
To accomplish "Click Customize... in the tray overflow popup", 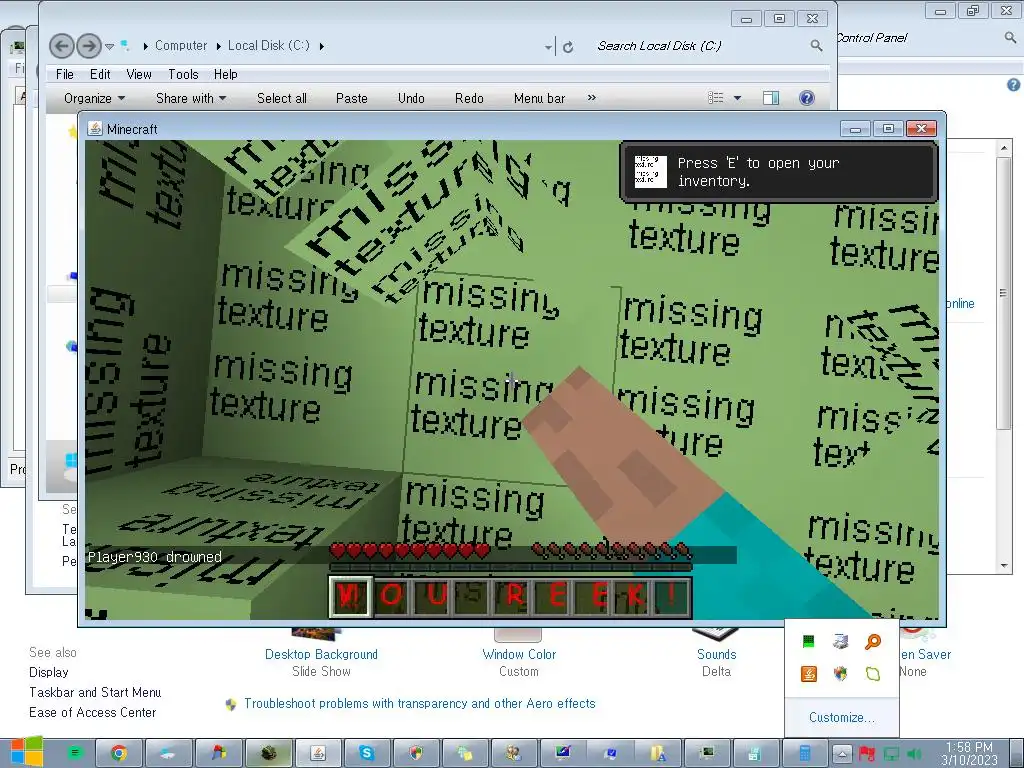I will [841, 717].
